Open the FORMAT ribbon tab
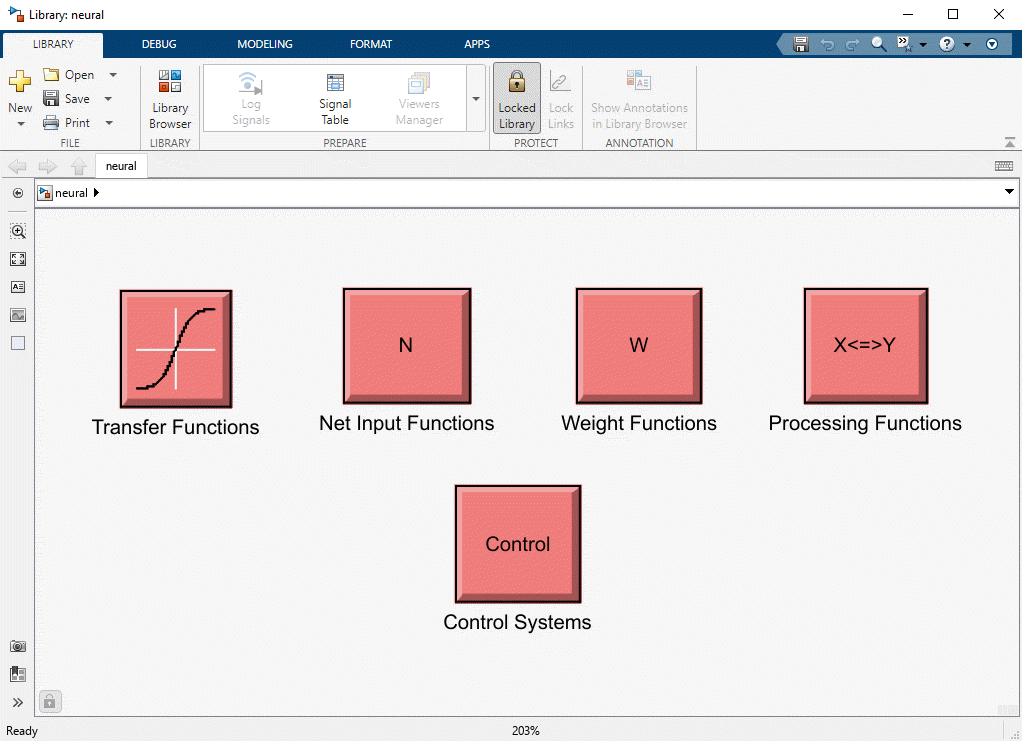The width and height of the screenshot is (1022, 741). (371, 44)
